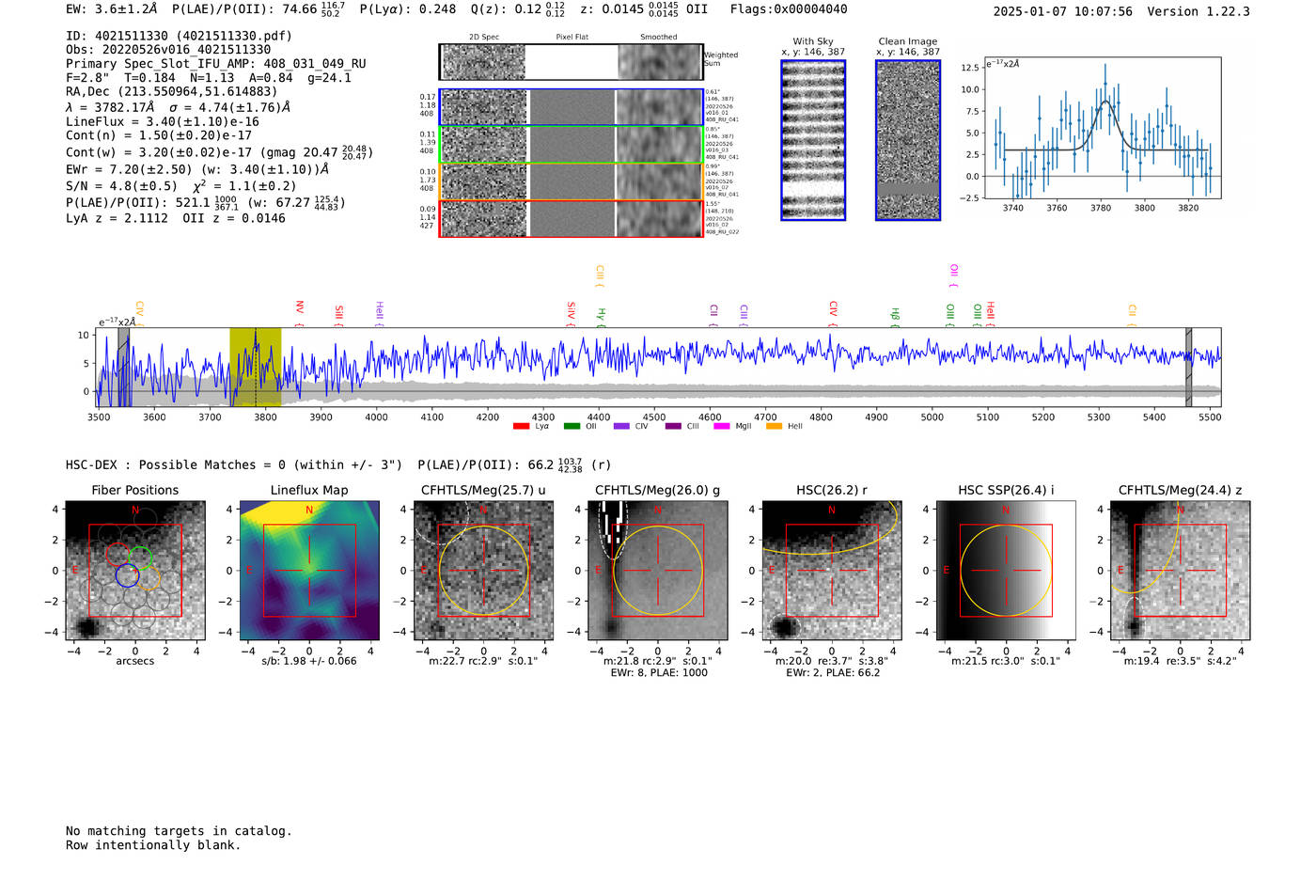1316x896 pixels.
Task: Click the 'Smoothed' column header
Action: click(x=658, y=38)
